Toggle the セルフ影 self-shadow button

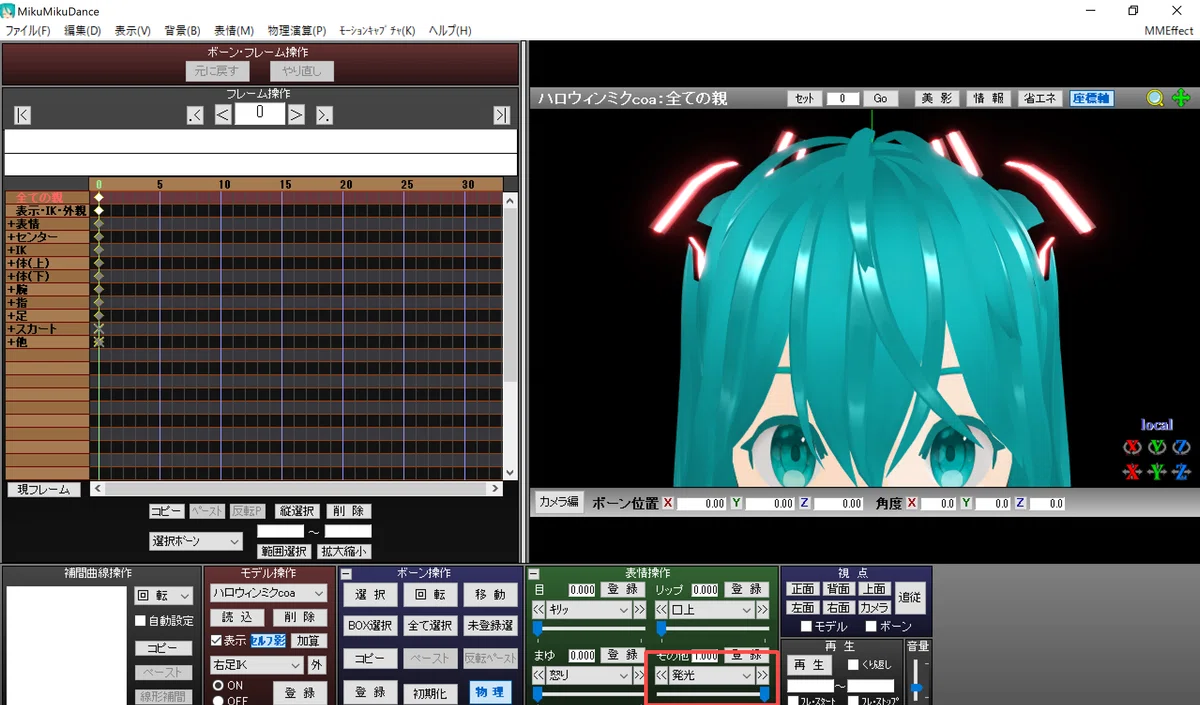pos(267,640)
